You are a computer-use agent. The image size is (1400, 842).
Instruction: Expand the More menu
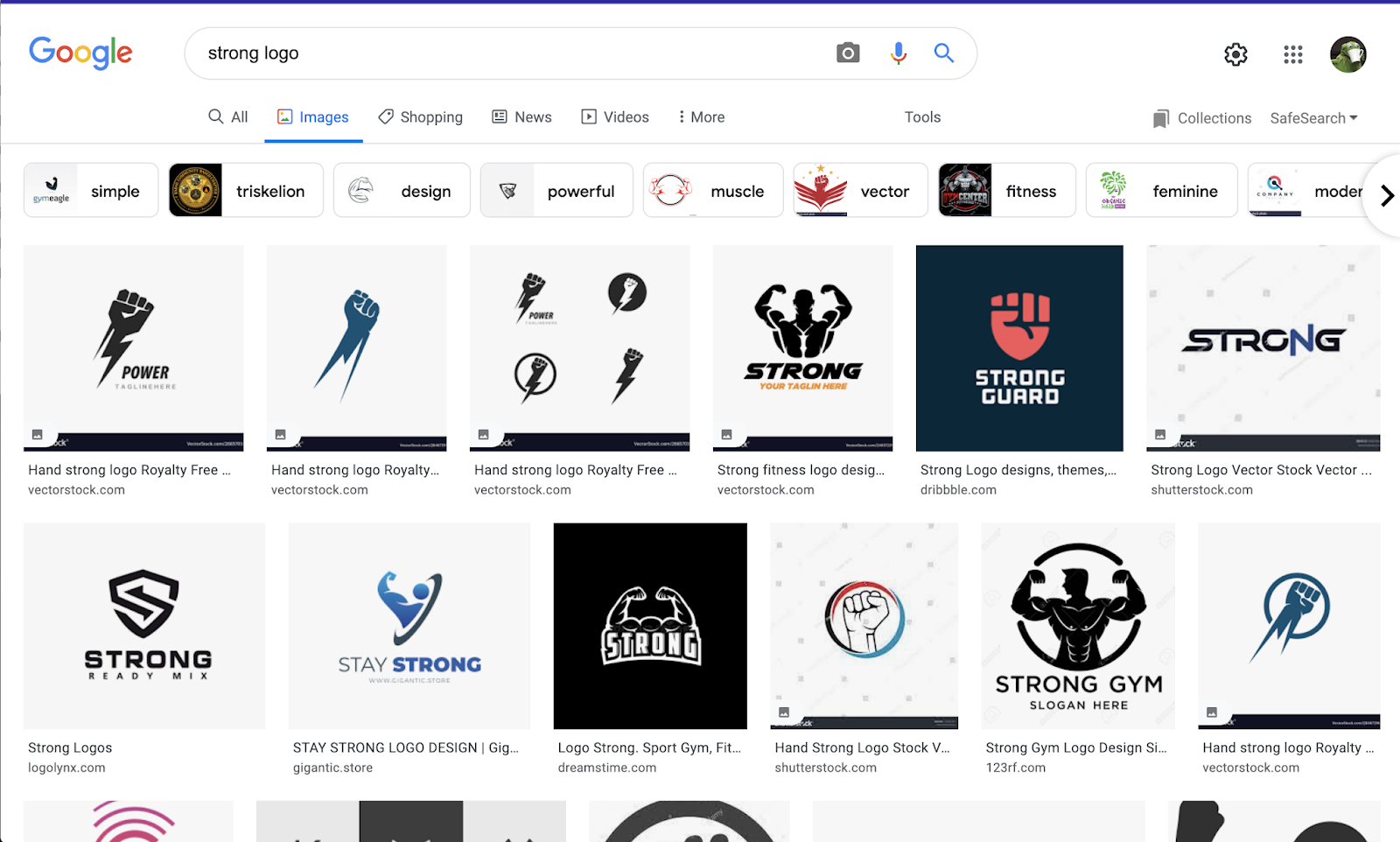pos(701,117)
